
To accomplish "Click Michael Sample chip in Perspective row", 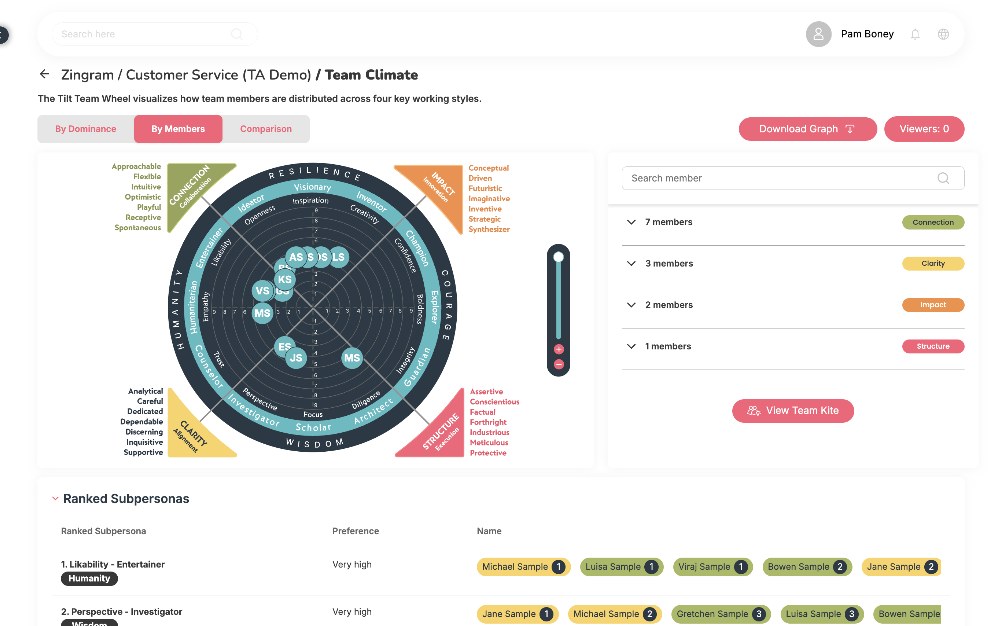I will point(615,614).
